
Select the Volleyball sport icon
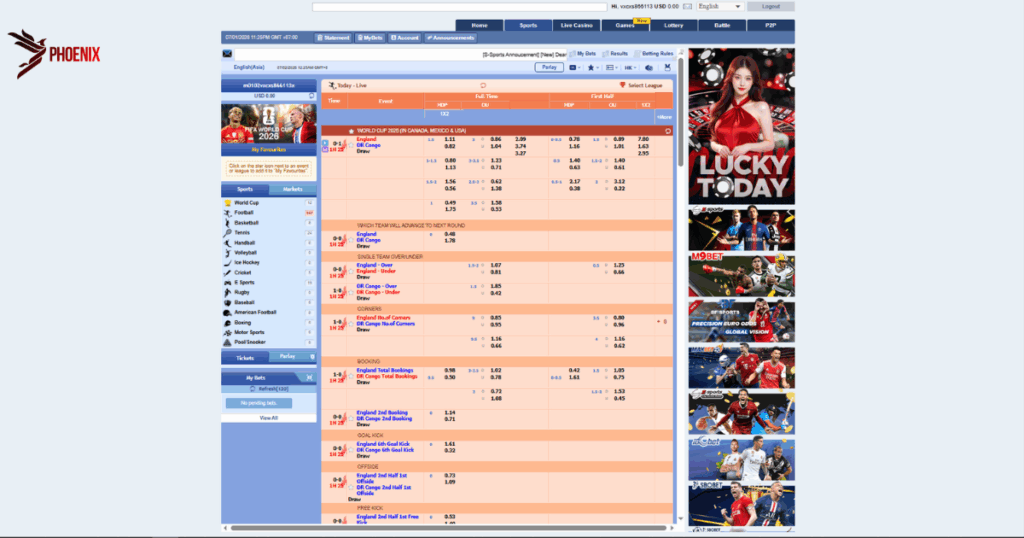tap(227, 253)
